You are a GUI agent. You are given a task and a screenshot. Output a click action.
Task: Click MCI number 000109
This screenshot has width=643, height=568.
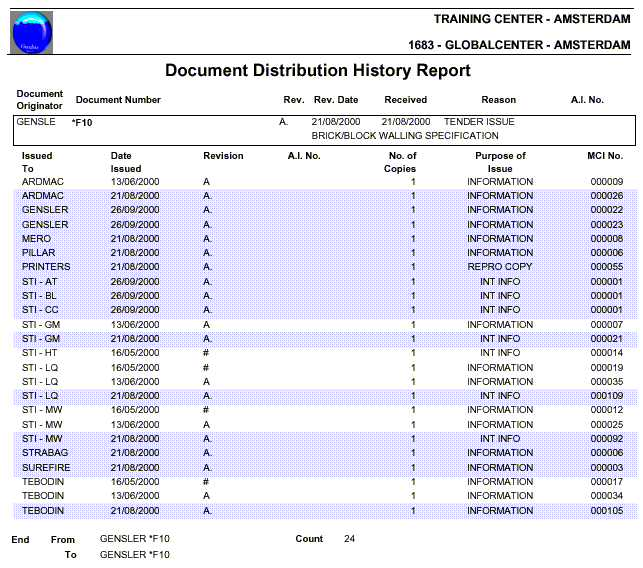[606, 396]
